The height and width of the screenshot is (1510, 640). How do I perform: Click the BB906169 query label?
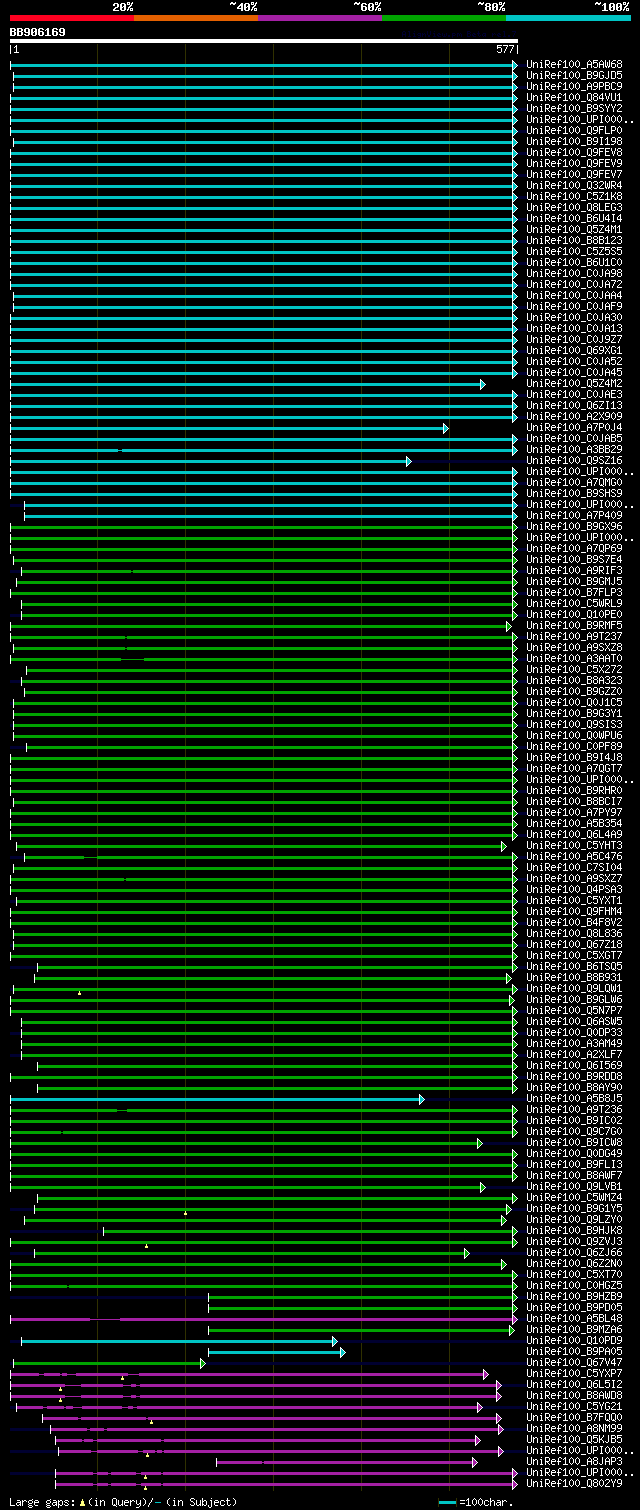[38, 32]
